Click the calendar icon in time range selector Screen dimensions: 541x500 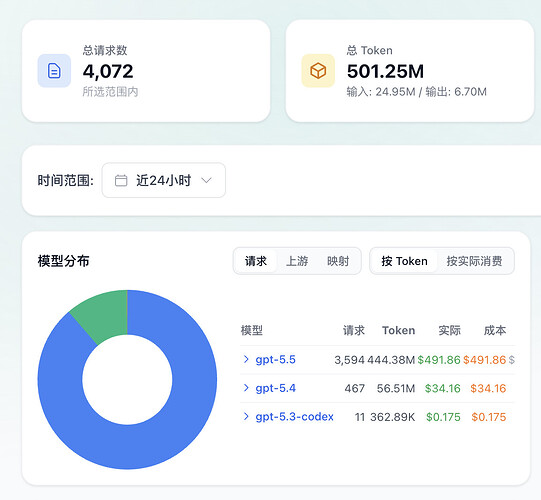(121, 180)
